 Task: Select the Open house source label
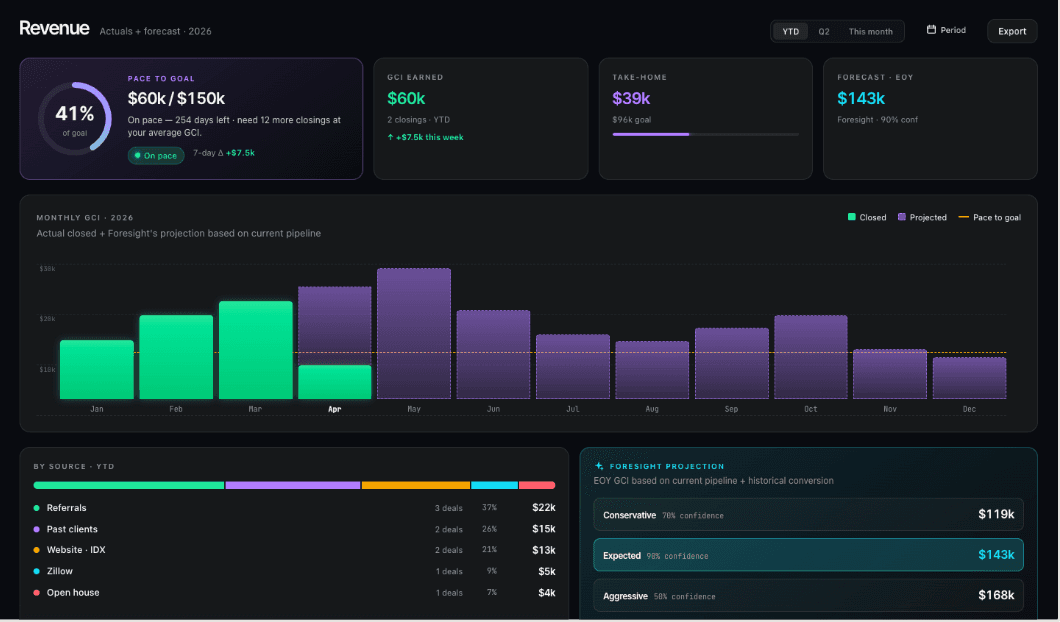[73, 593]
